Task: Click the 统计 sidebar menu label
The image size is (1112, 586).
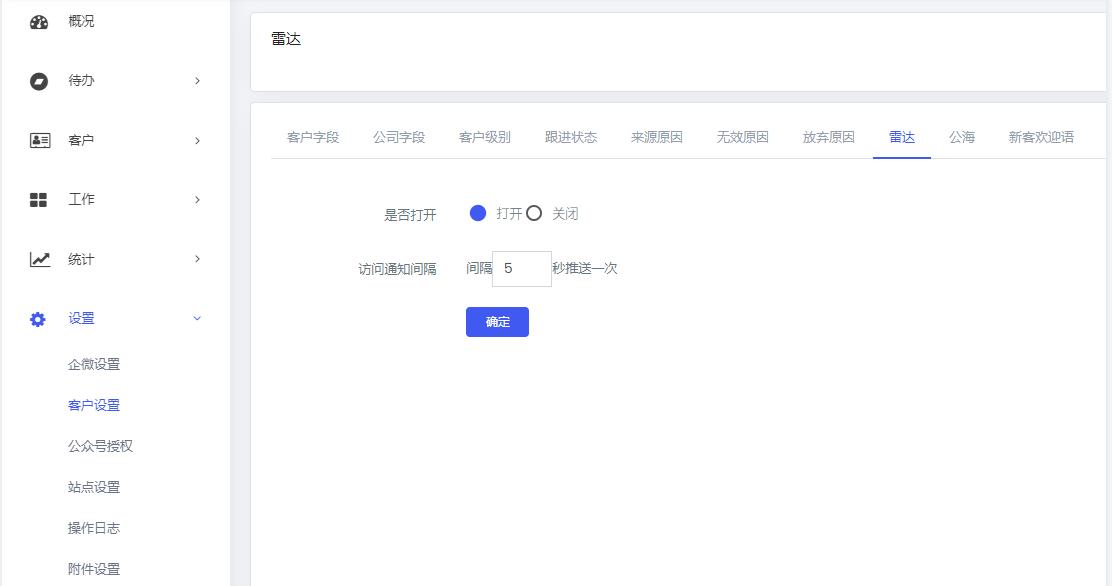Action: pos(81,260)
